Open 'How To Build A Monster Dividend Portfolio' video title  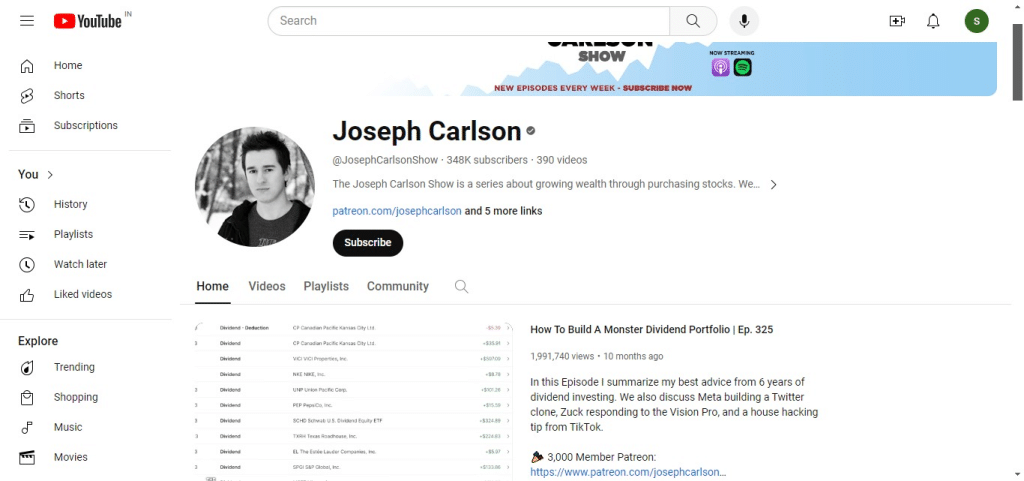[652, 330]
